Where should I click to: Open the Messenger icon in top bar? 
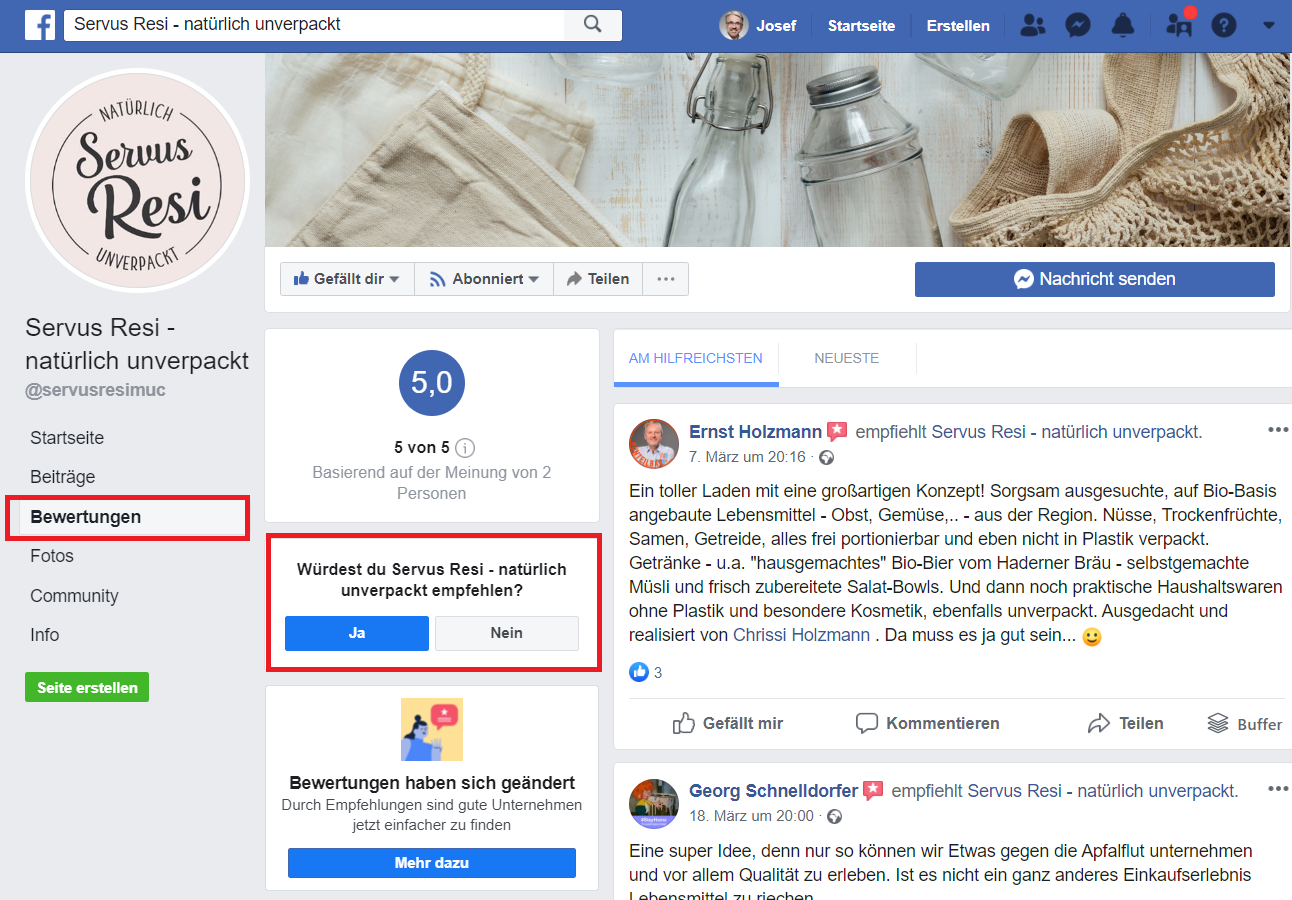1078,26
